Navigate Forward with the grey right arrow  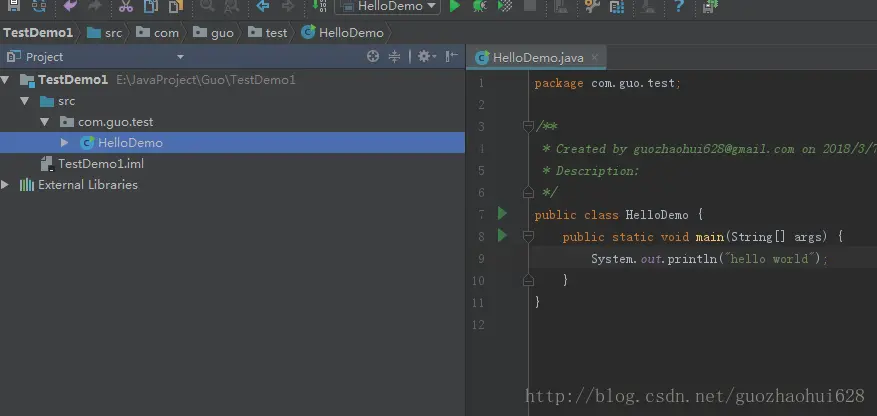coord(287,6)
